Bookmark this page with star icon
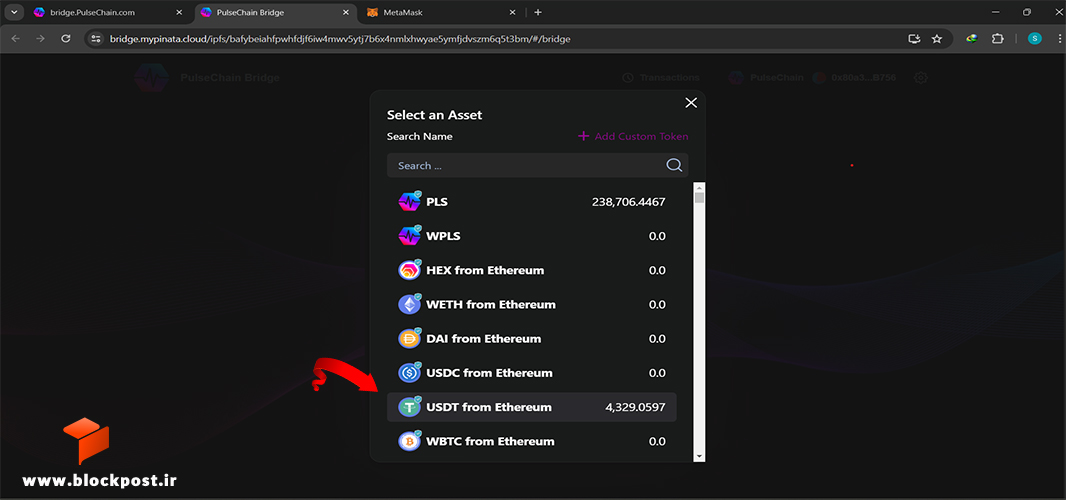The image size is (1066, 500). click(x=937, y=39)
